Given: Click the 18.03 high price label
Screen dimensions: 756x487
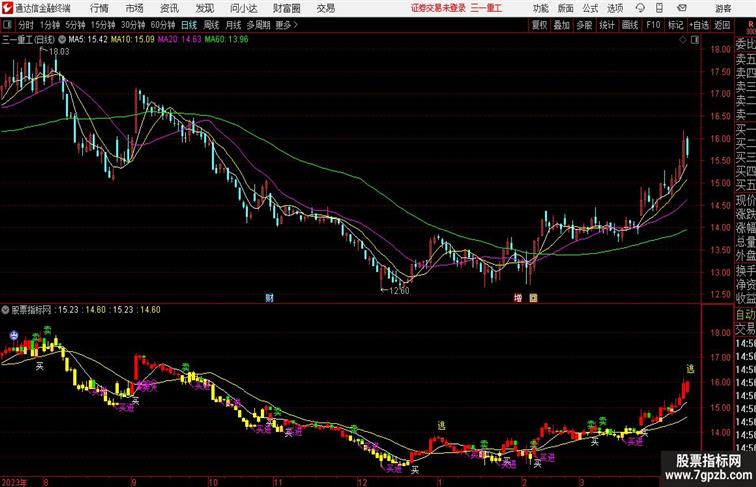Looking at the screenshot, I should click(59, 52).
